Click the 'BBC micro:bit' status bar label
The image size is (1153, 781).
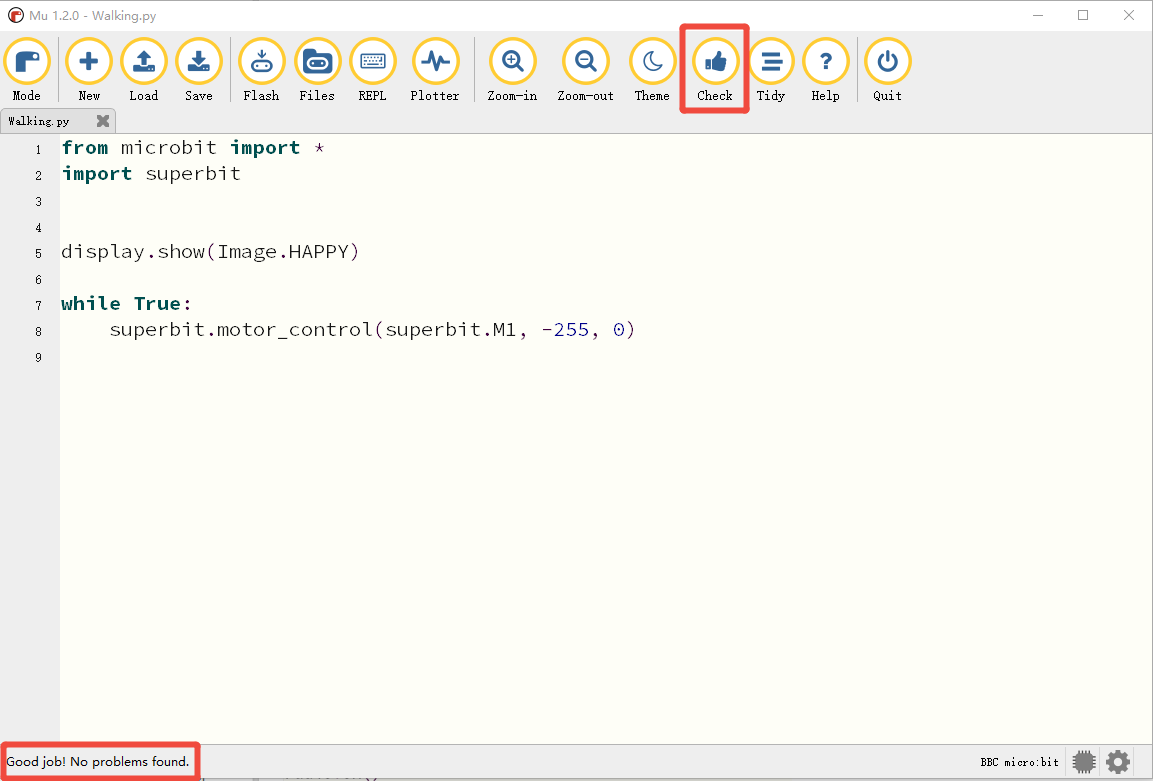pos(1019,763)
